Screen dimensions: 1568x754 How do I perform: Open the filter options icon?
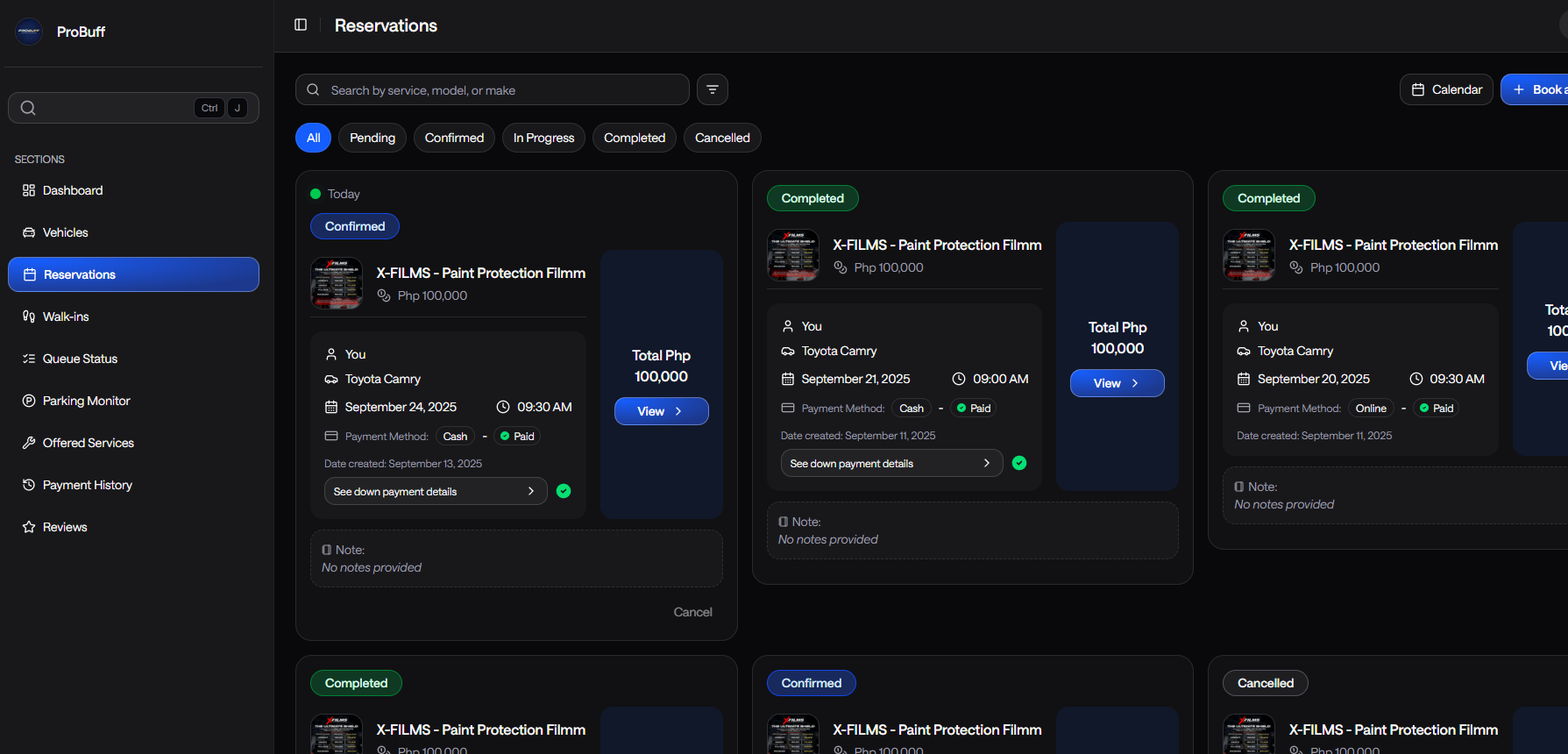(x=713, y=89)
